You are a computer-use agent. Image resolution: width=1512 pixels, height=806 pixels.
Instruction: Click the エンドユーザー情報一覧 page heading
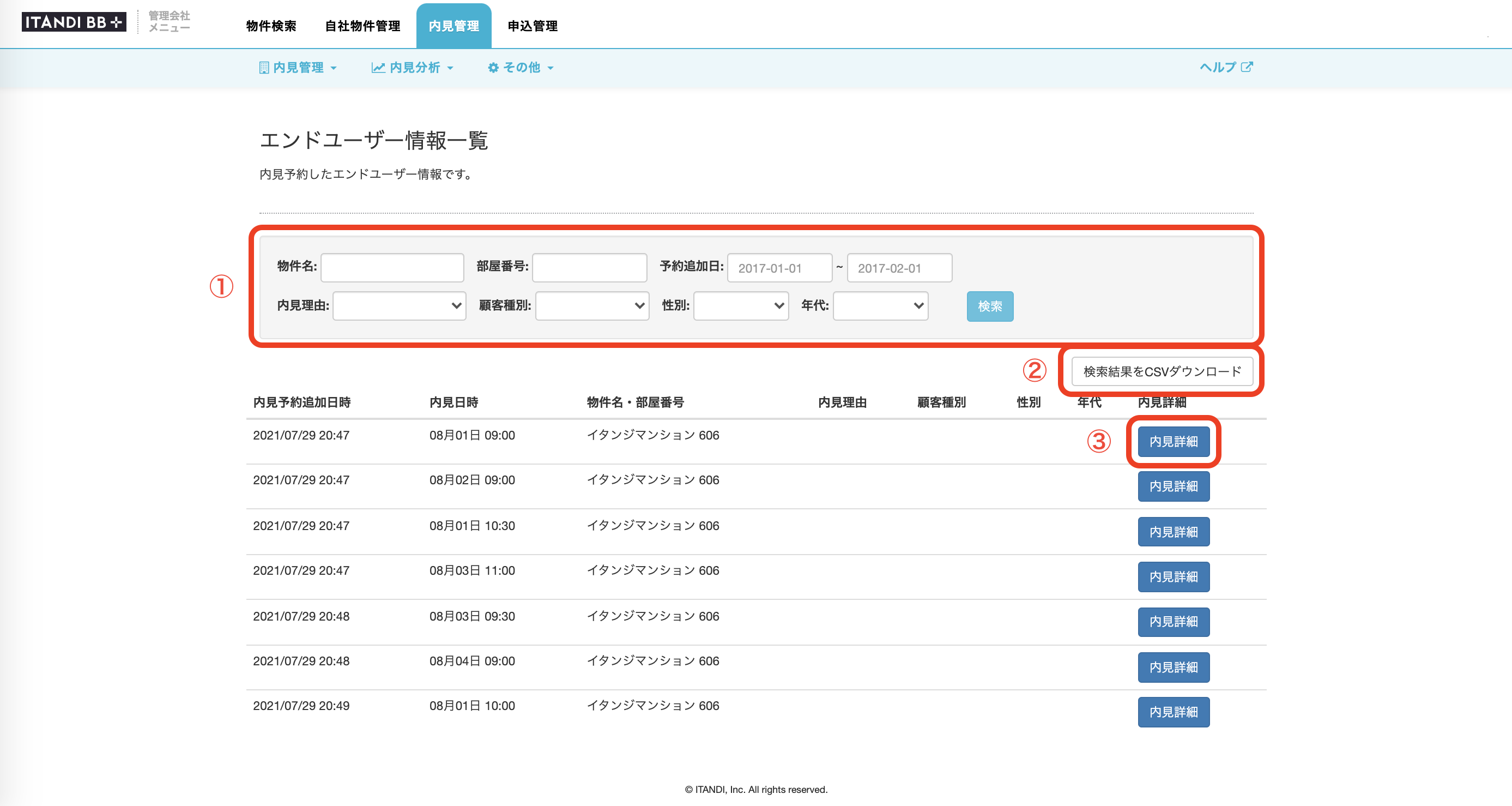coord(374,140)
